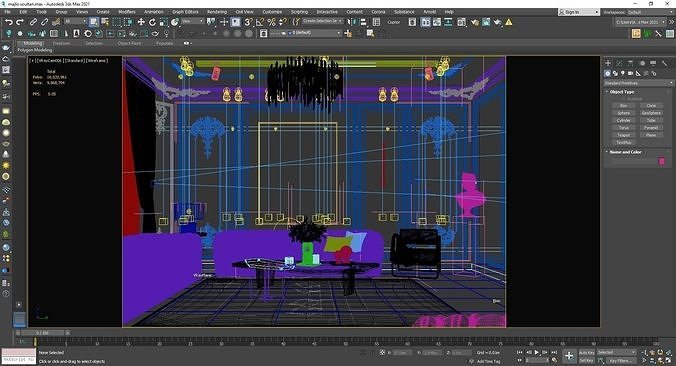The height and width of the screenshot is (366, 676).
Task: Click the Redo arrow in main toolbar
Action: point(20,22)
